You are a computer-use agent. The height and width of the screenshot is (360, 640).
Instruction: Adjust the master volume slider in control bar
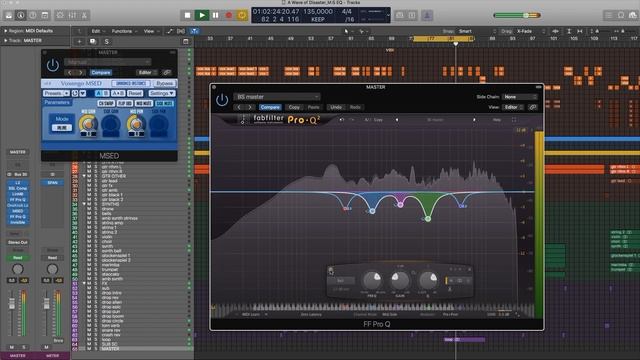(517, 16)
